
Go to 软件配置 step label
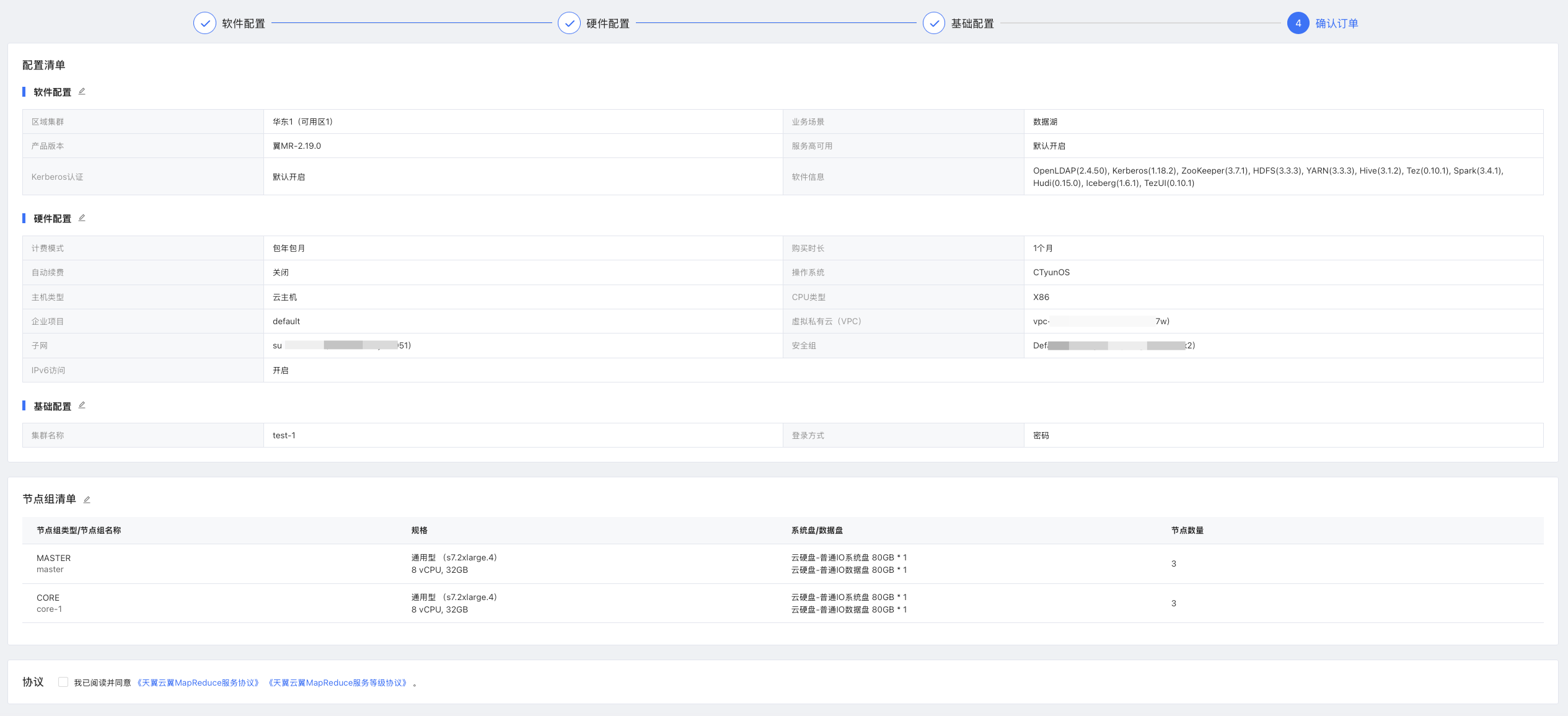(244, 24)
